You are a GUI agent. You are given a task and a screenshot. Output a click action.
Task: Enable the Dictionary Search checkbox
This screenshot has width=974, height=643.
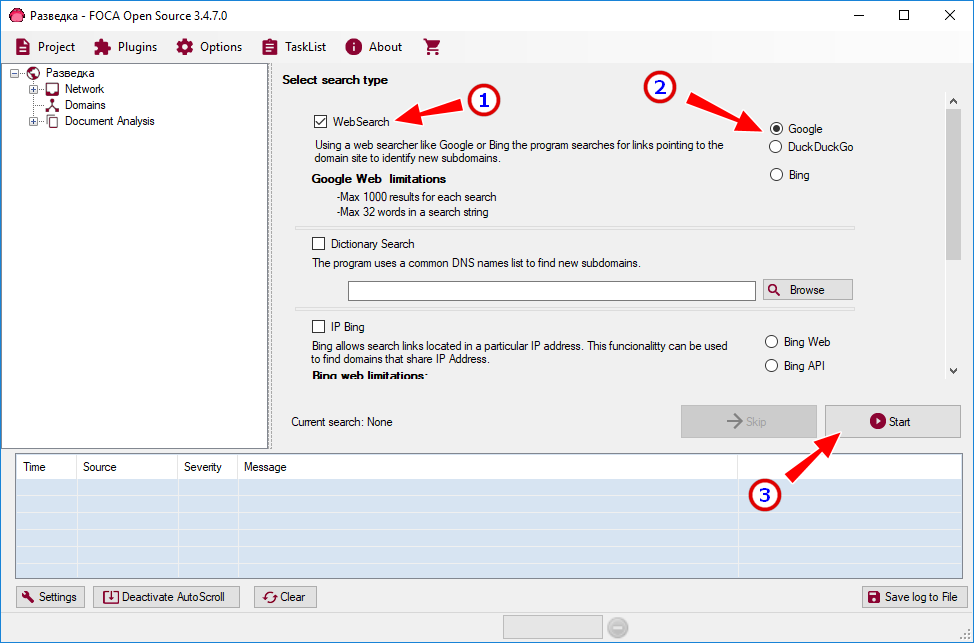319,244
